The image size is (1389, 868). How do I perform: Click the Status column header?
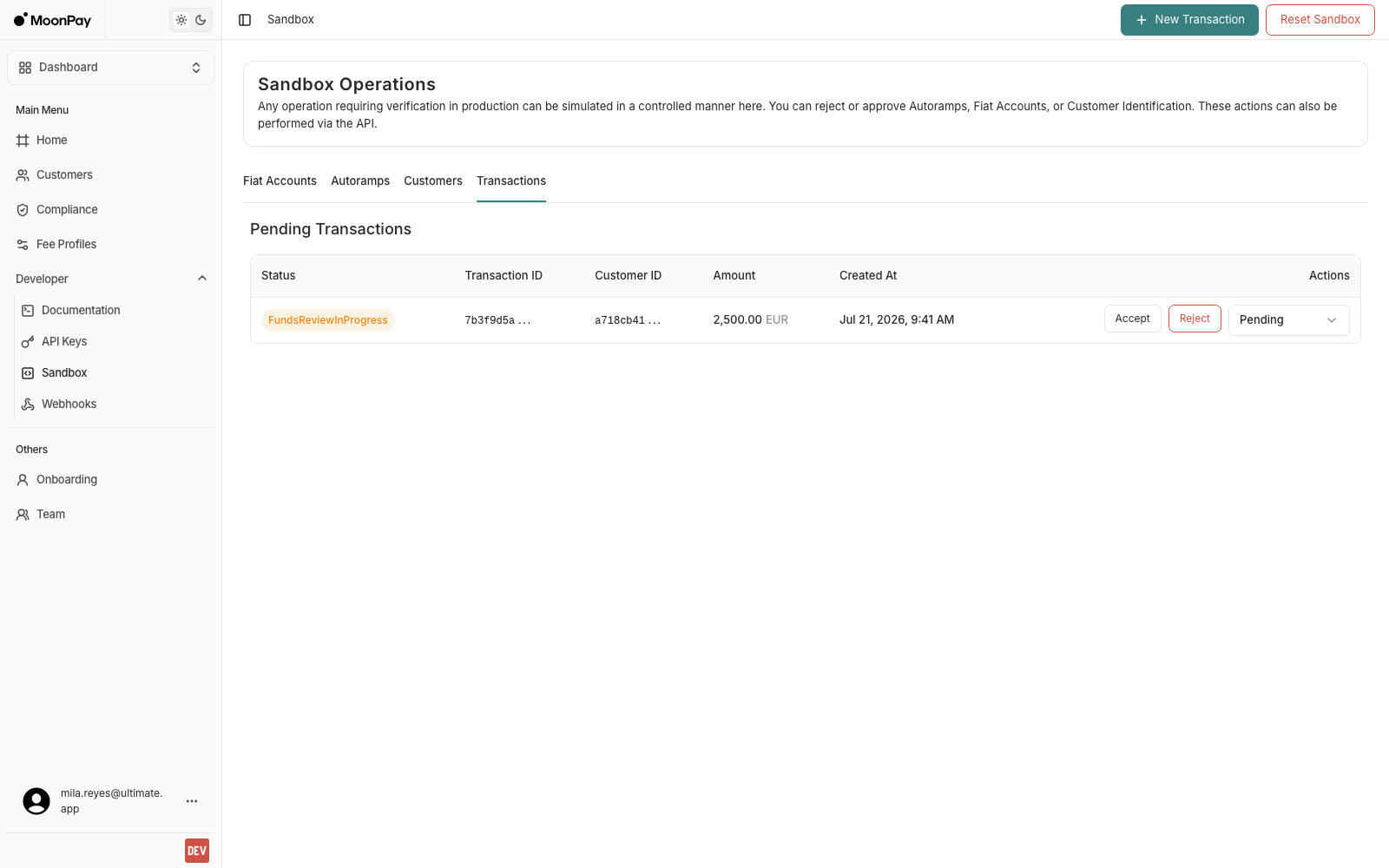click(x=279, y=276)
